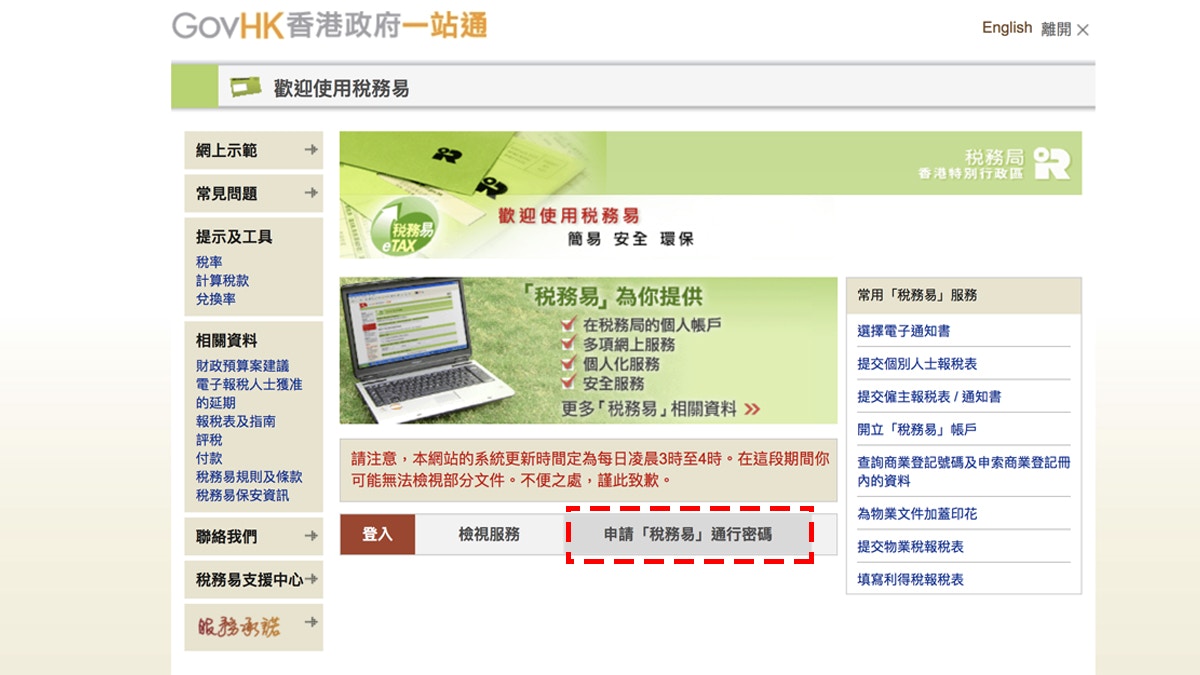The width and height of the screenshot is (1200, 675).
Task: Open the 稅率 link under 提示及工具
Action: tap(209, 262)
